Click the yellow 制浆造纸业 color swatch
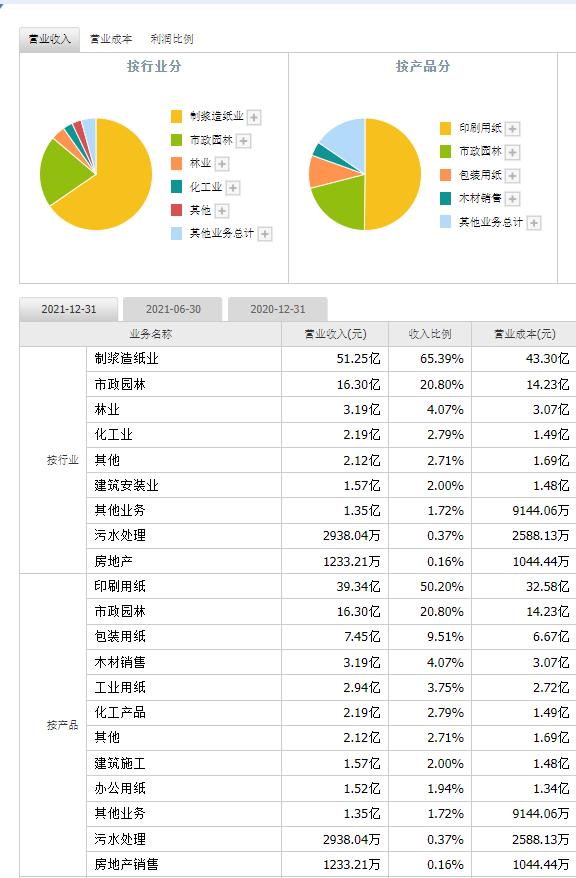The height and width of the screenshot is (878, 576). (x=176, y=116)
